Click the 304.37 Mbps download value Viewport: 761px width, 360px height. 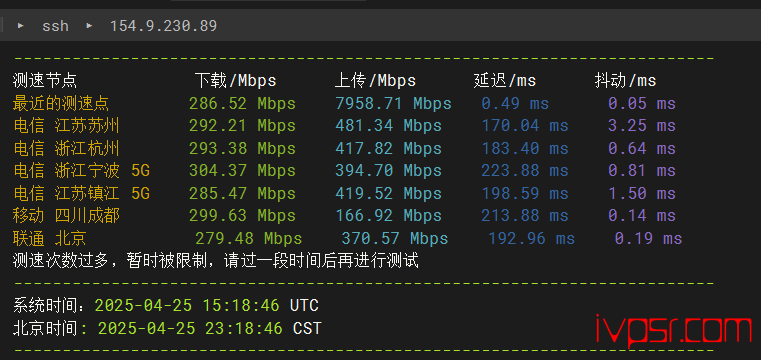242,171
